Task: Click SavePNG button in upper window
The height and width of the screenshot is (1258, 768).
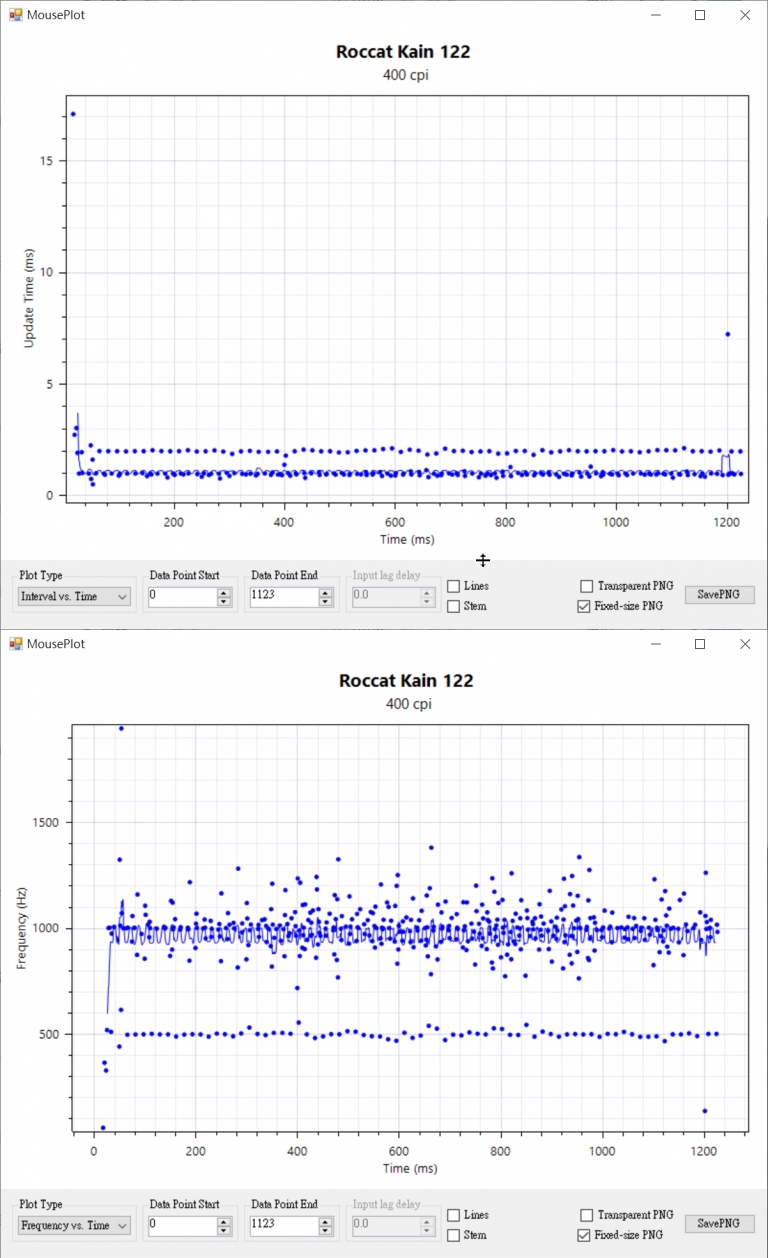Action: (x=719, y=594)
